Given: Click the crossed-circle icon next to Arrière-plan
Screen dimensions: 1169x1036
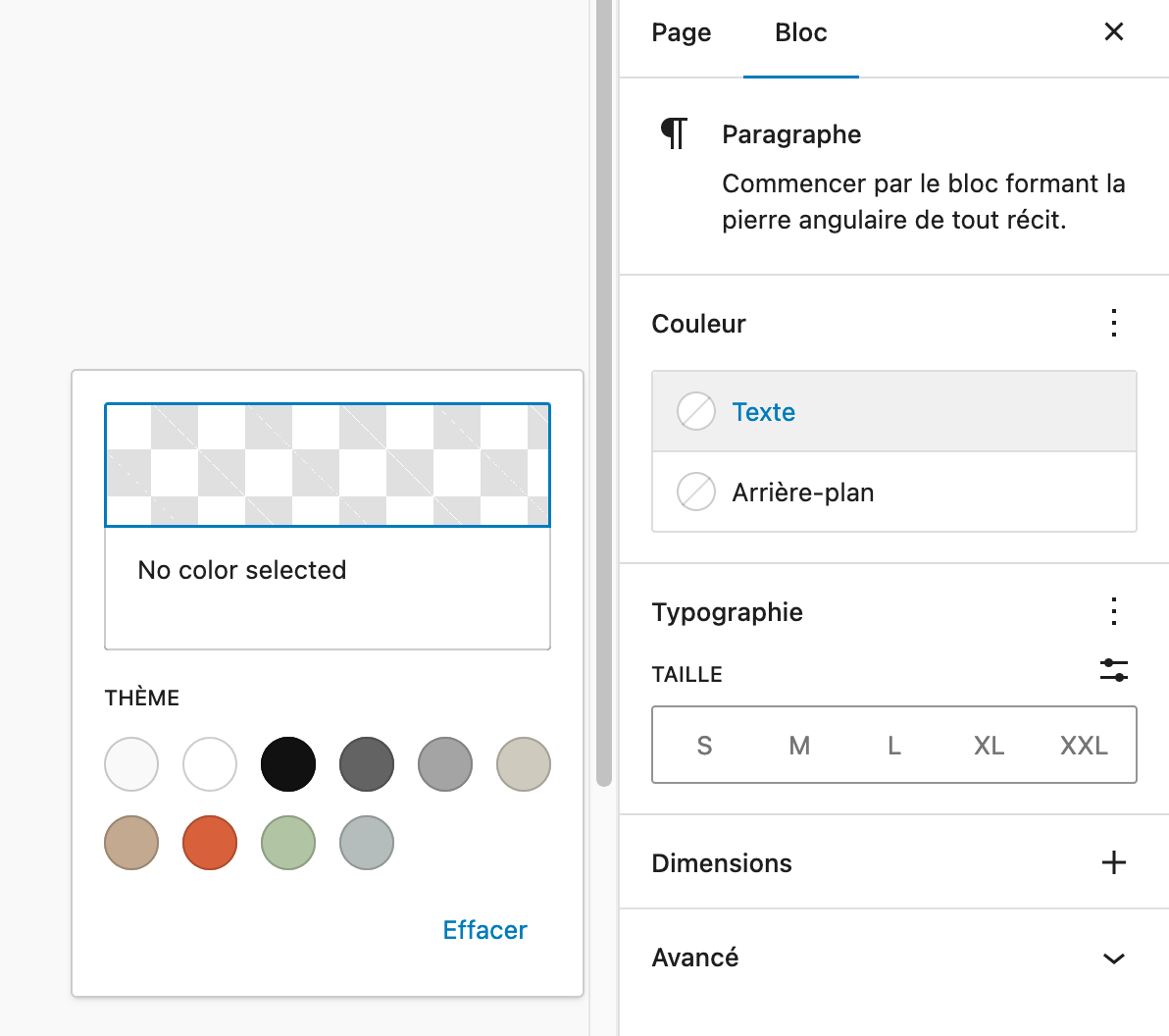Looking at the screenshot, I should coord(696,492).
